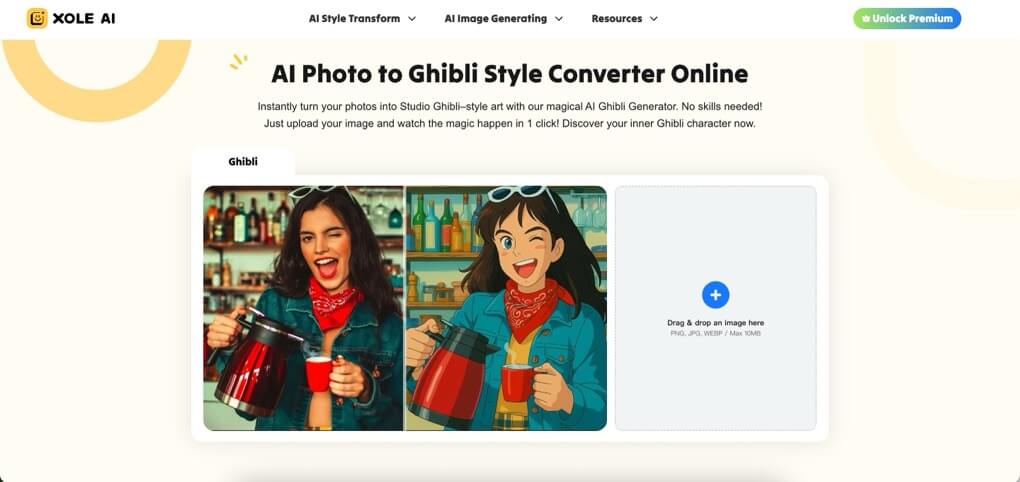Click the crown icon on Unlock Premium

click(x=866, y=18)
